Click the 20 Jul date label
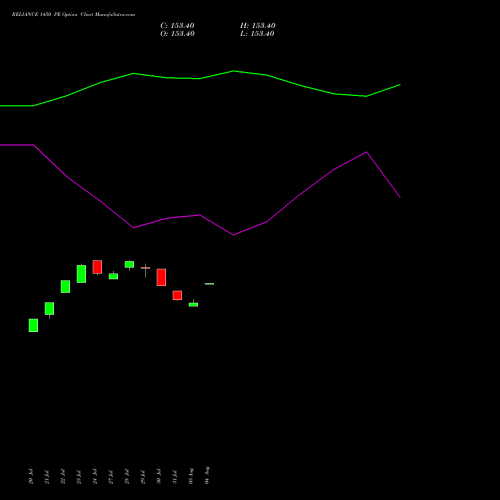 (x=31, y=477)
